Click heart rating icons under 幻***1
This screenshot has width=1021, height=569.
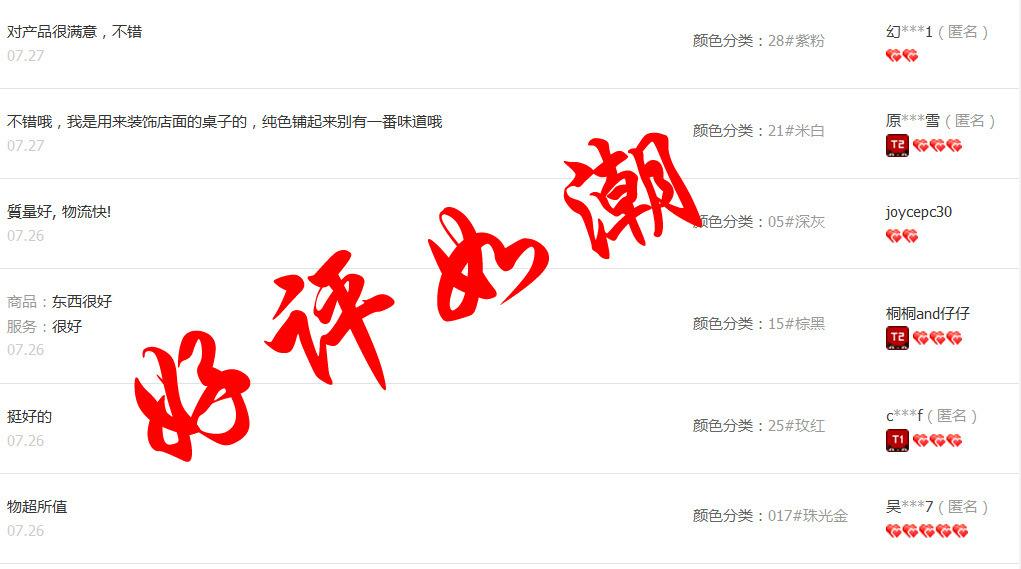click(902, 56)
